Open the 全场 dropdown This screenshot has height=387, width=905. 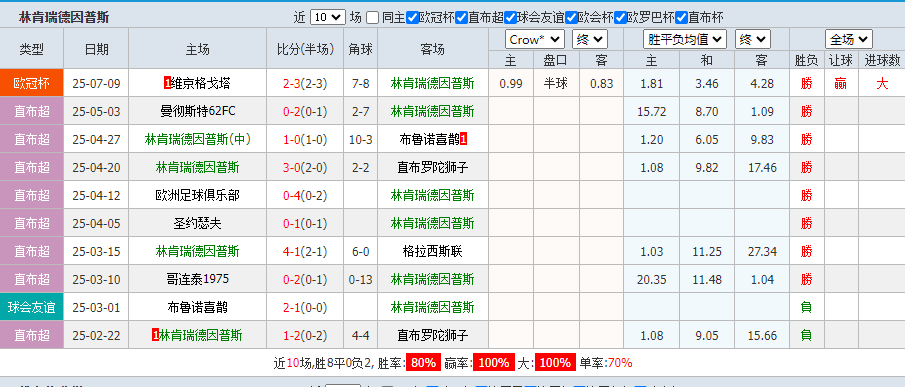pos(848,39)
